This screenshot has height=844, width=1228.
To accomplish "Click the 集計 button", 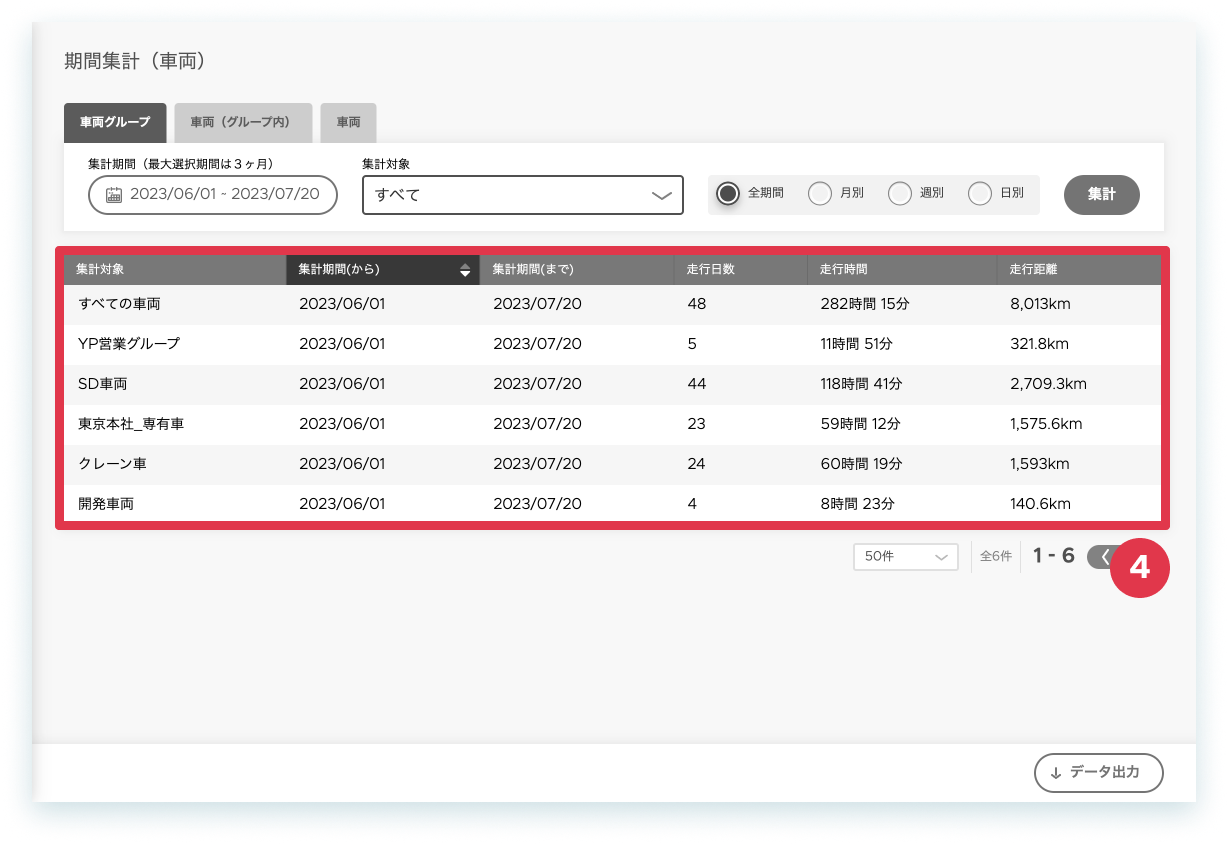I will pyautogui.click(x=1102, y=195).
